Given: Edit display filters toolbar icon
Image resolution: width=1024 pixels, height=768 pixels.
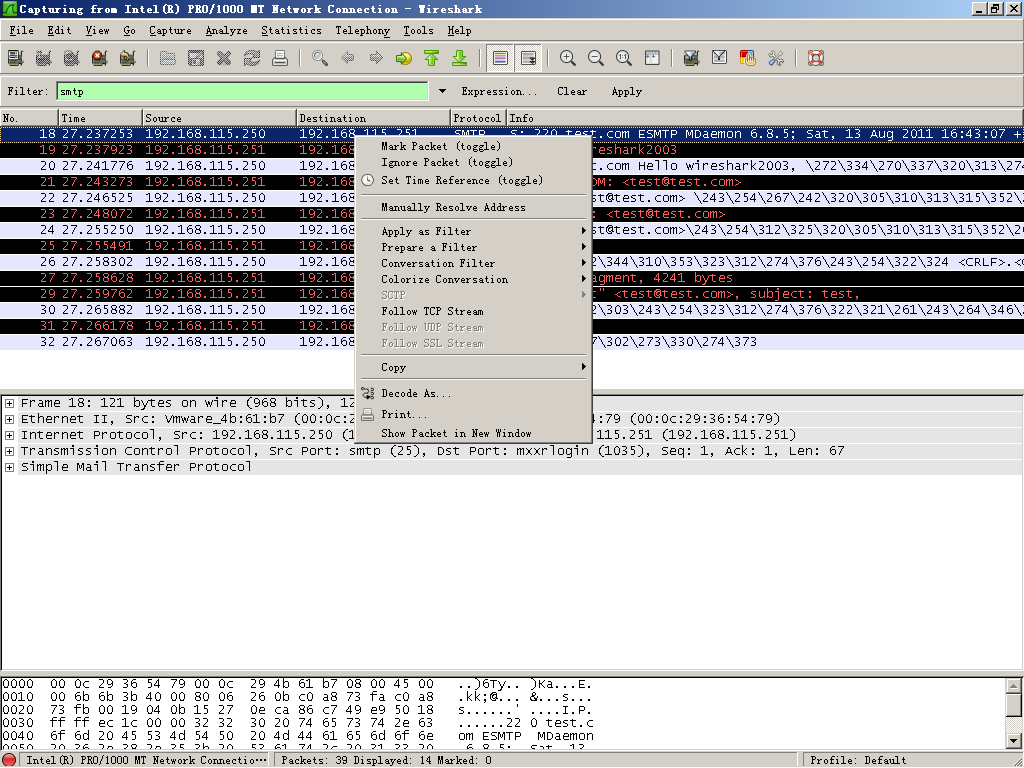Looking at the screenshot, I should [720, 58].
